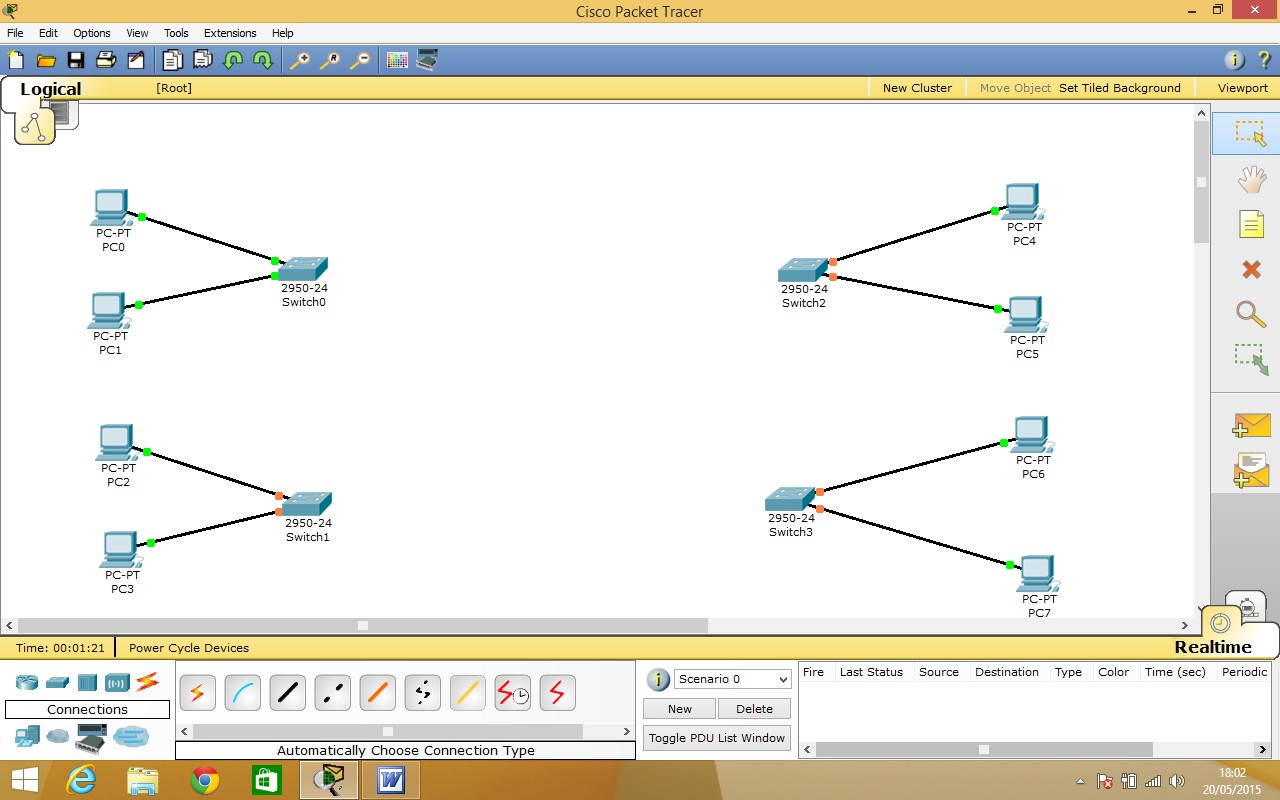
Task: Select the Hubs device category
Action: [87, 683]
